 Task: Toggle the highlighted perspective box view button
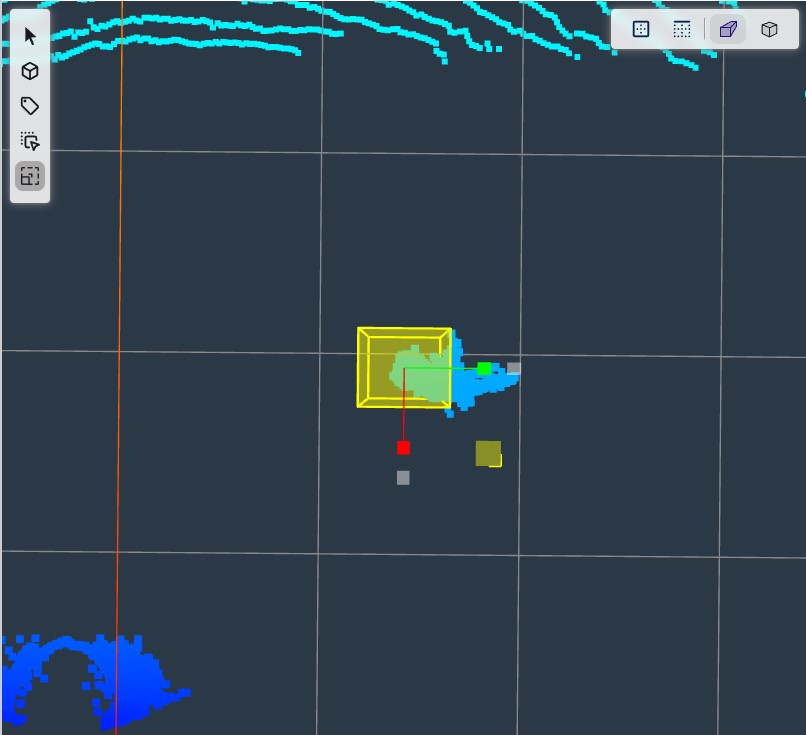728,30
